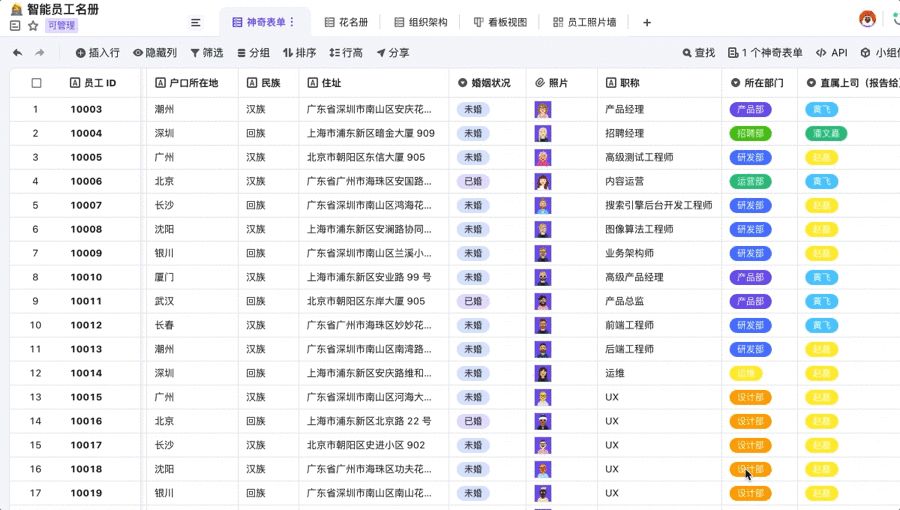This screenshot has height=510, width=900.
Task: Open photo thumbnail for employee 10006
Action: pyautogui.click(x=542, y=182)
